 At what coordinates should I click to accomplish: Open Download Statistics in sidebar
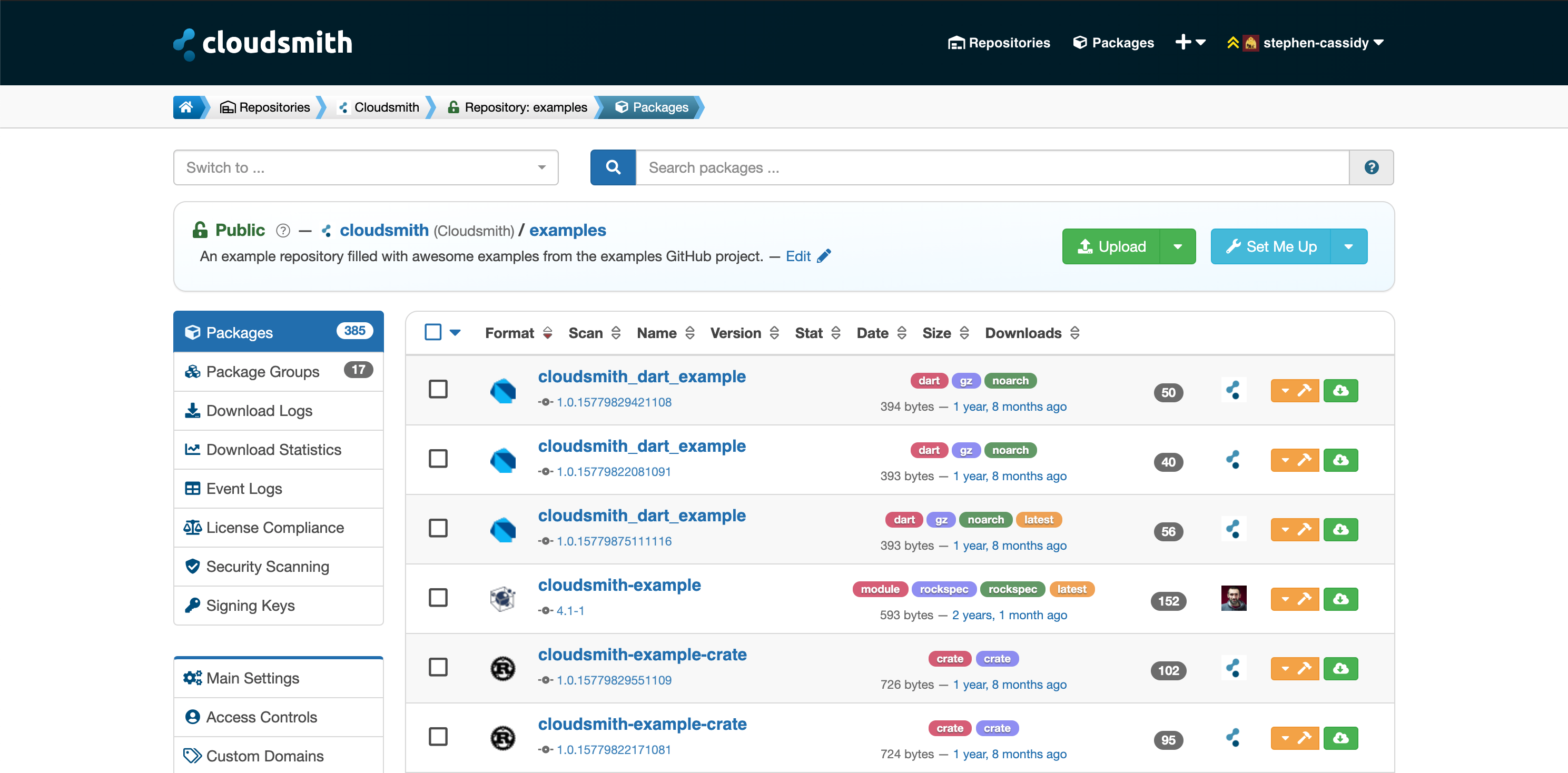[x=273, y=449]
